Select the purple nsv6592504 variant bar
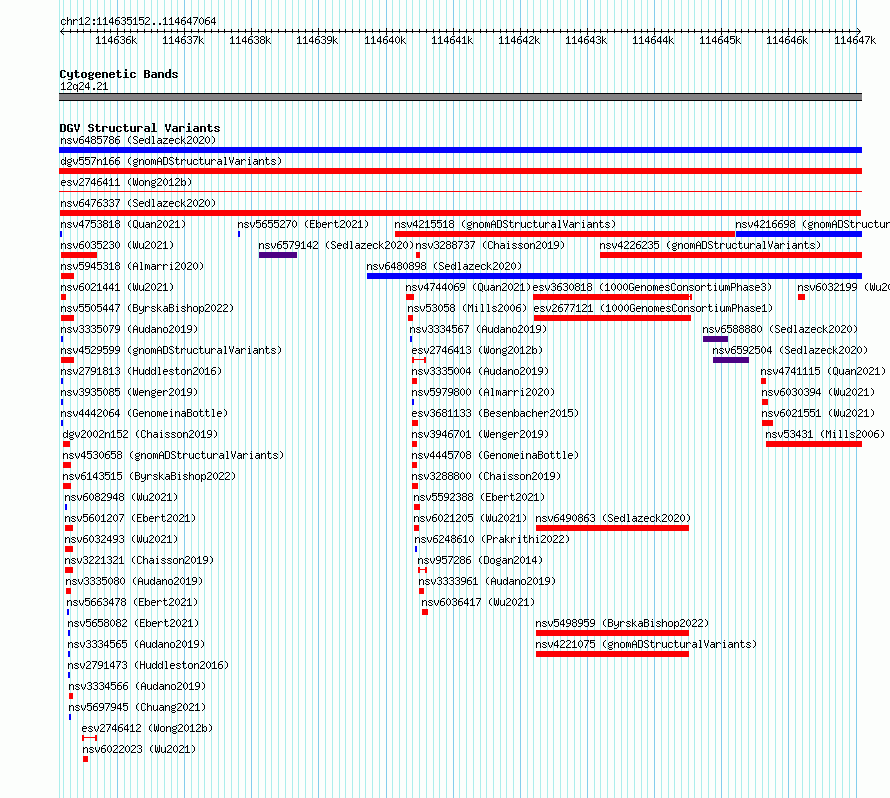The width and height of the screenshot is (890, 798). (x=731, y=360)
